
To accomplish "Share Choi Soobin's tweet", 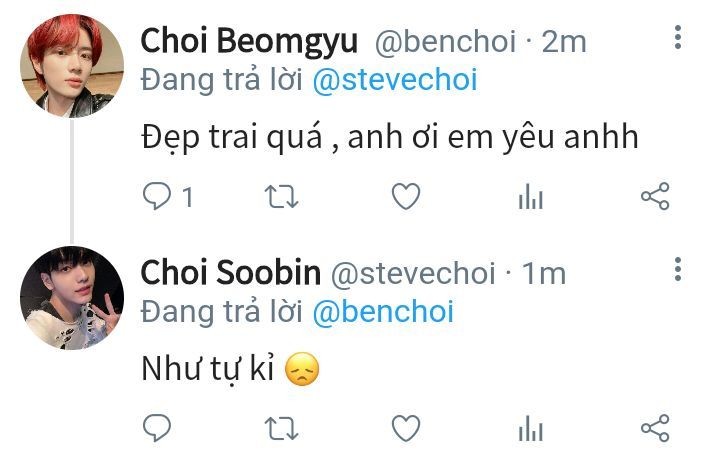I will (654, 429).
